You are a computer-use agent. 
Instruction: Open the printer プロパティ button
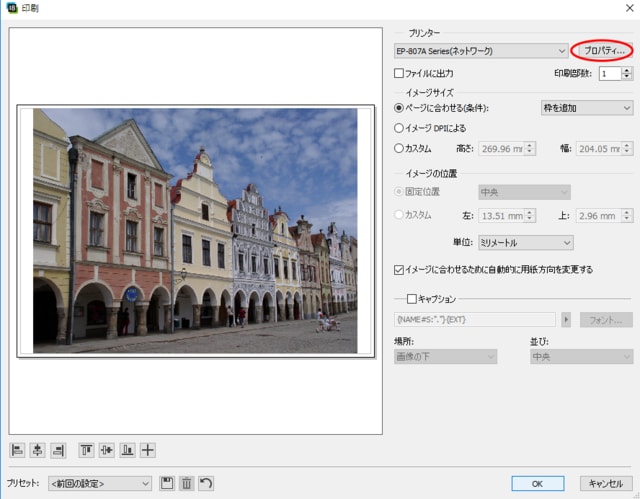[604, 50]
